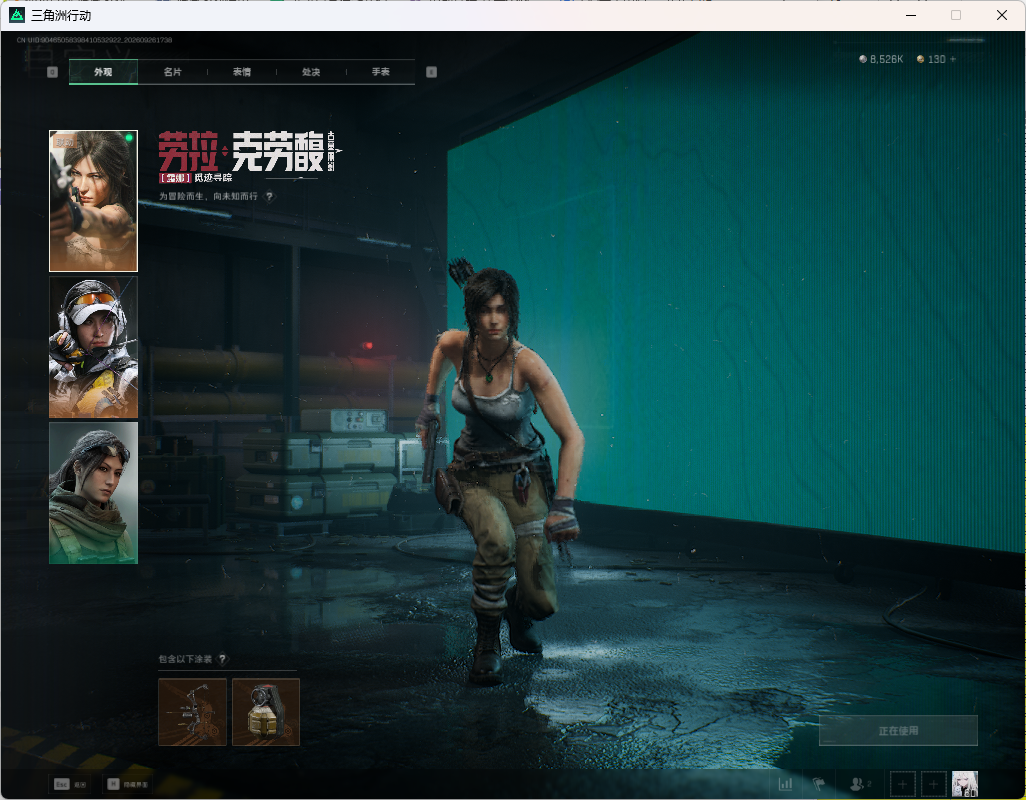Select the 外观 appearance tab
Viewport: 1026px width, 800px height.
pyautogui.click(x=103, y=72)
